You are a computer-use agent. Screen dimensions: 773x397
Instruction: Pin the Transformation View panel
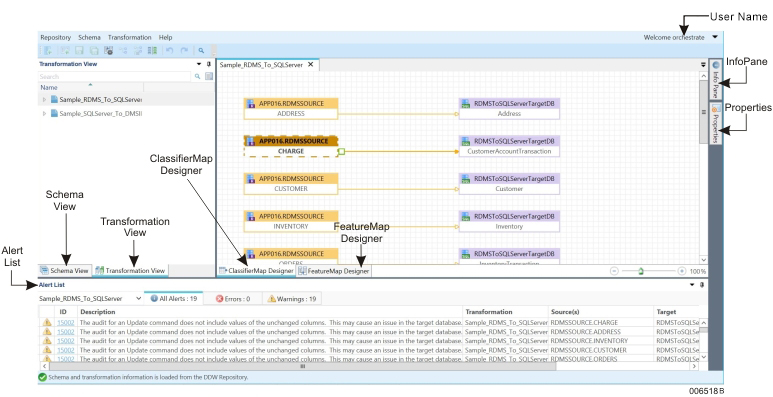(x=209, y=64)
